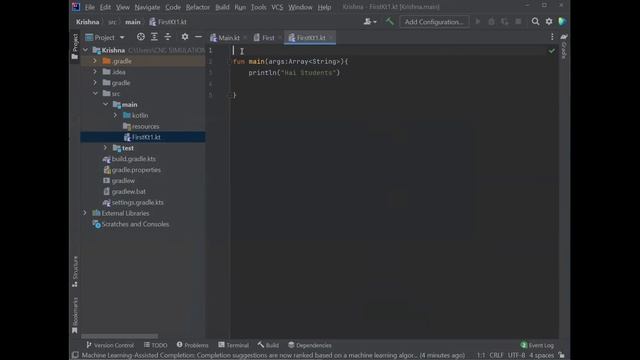640x360 pixels.
Task: Click the Stop icon in toolbar
Action: (x=518, y=21)
